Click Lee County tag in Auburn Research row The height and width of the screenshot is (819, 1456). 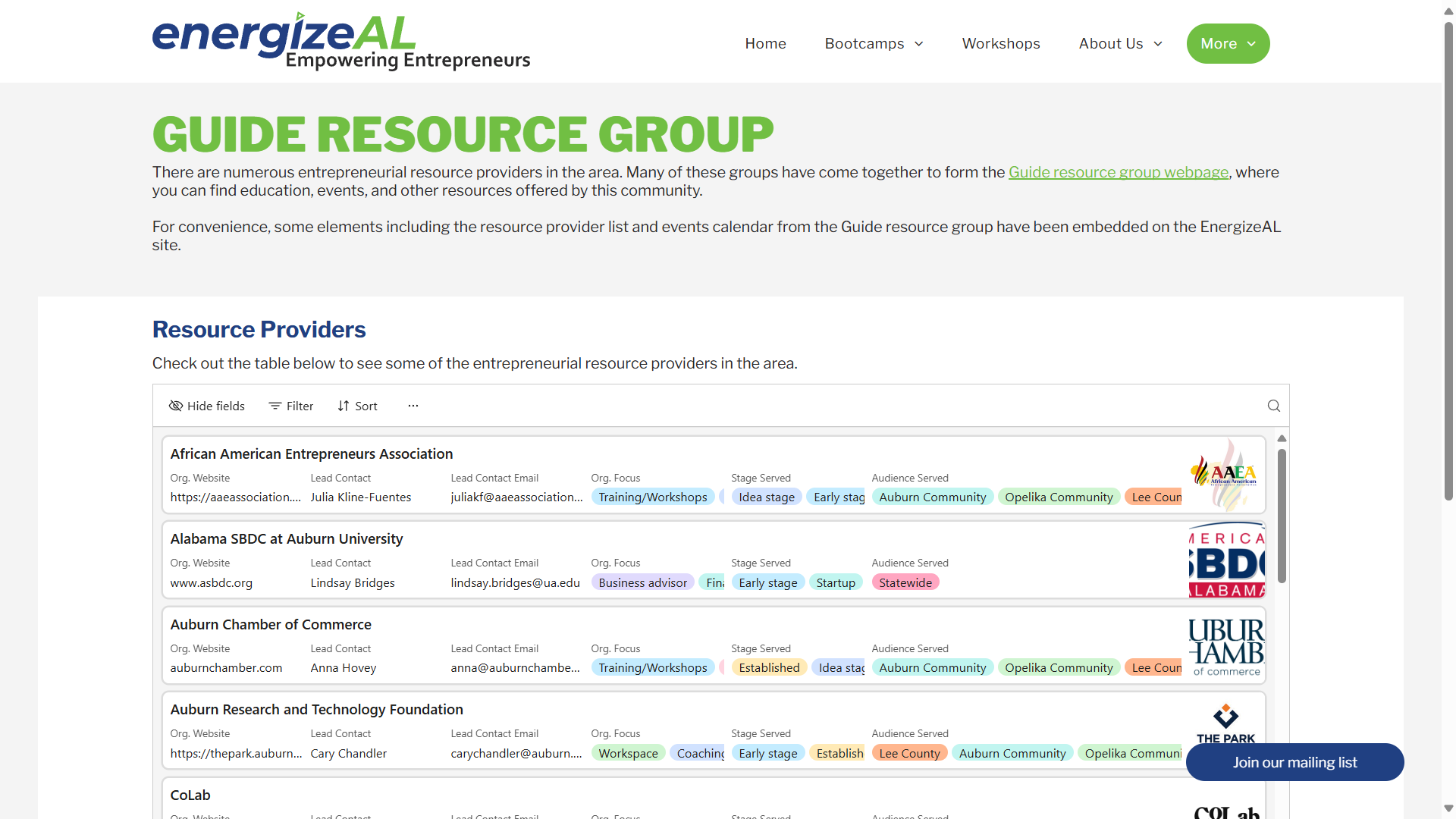coord(909,754)
